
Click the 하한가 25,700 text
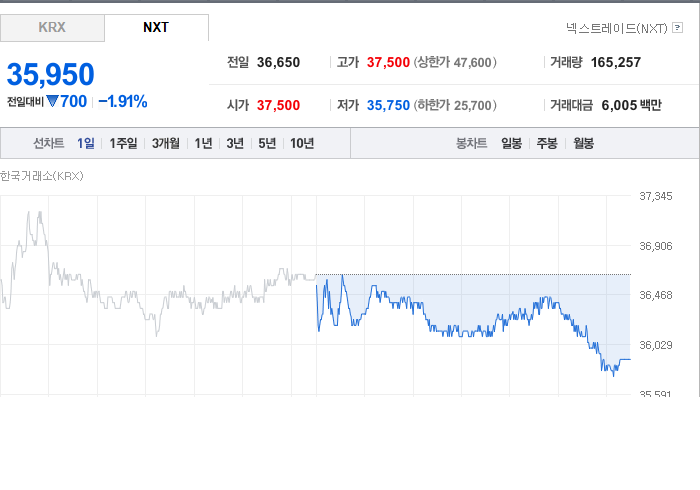click(455, 105)
